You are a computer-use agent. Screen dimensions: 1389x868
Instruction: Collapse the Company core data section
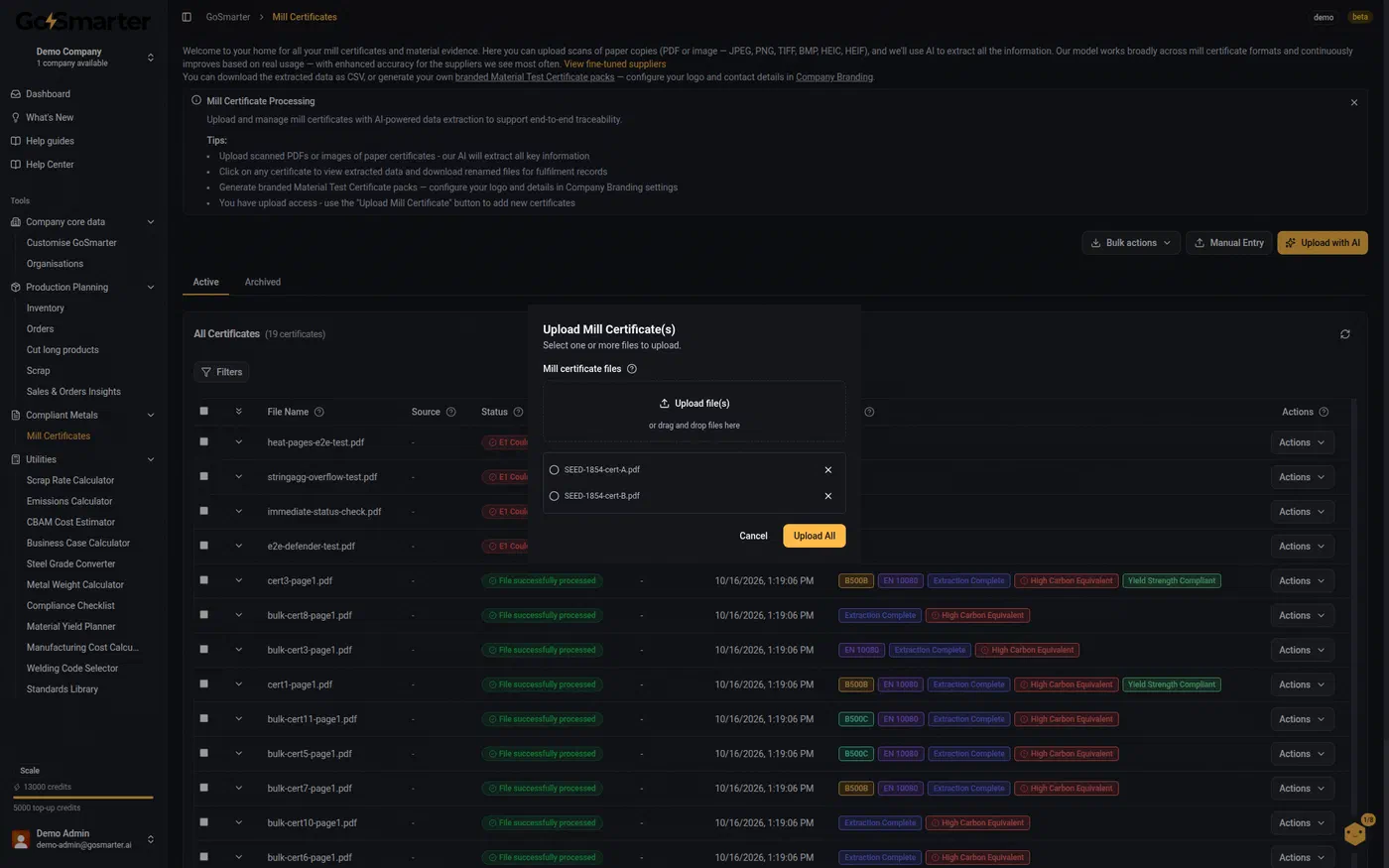pos(83,222)
